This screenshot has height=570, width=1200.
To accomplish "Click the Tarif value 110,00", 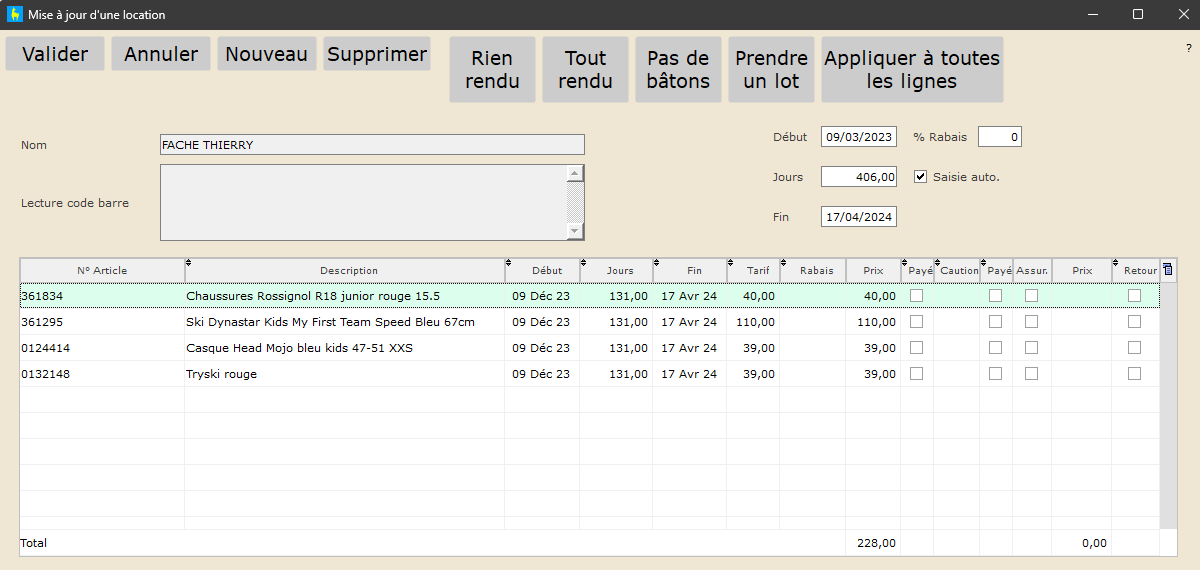I will point(756,322).
